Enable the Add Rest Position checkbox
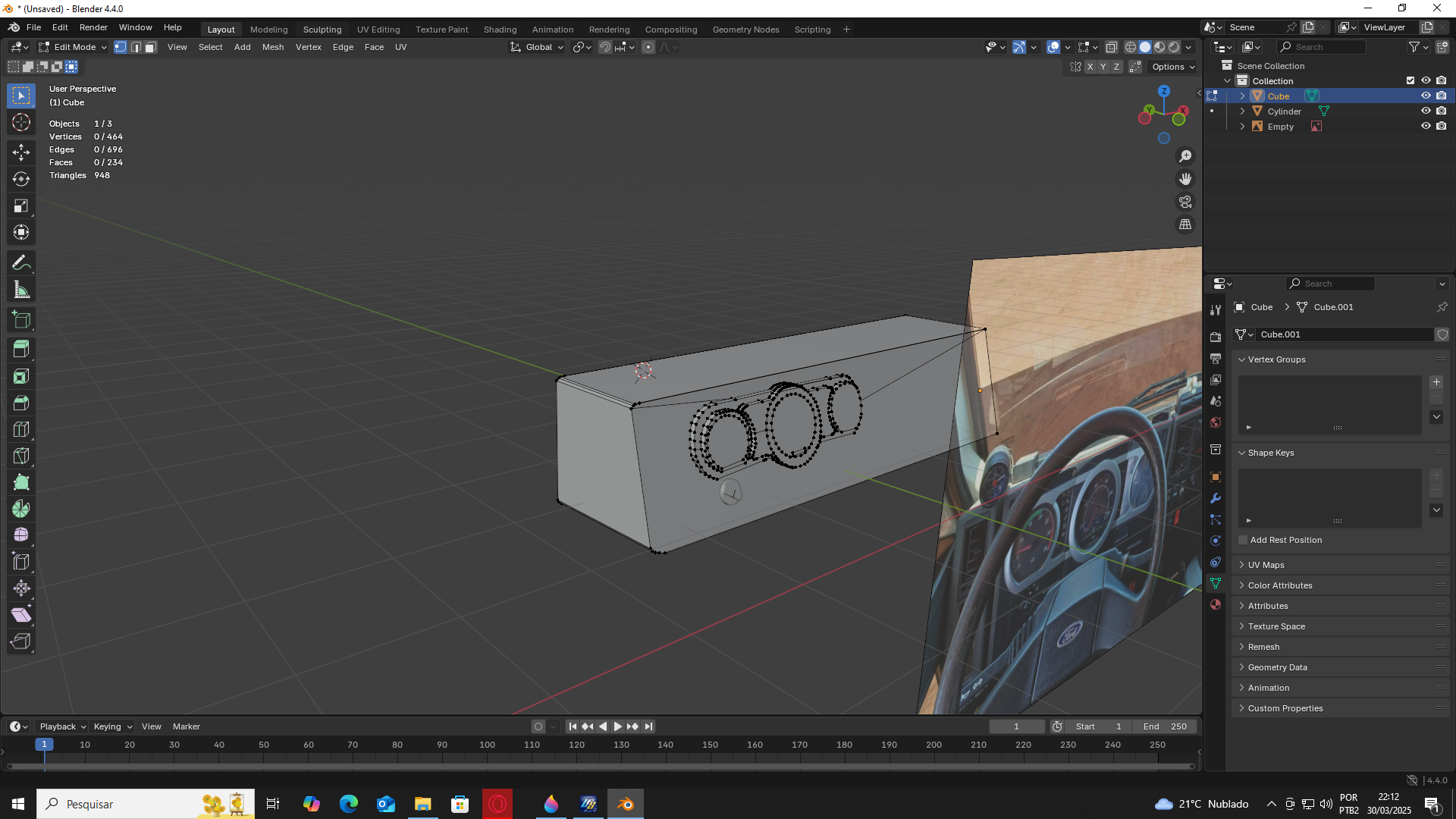This screenshot has width=1456, height=819. tap(1243, 540)
